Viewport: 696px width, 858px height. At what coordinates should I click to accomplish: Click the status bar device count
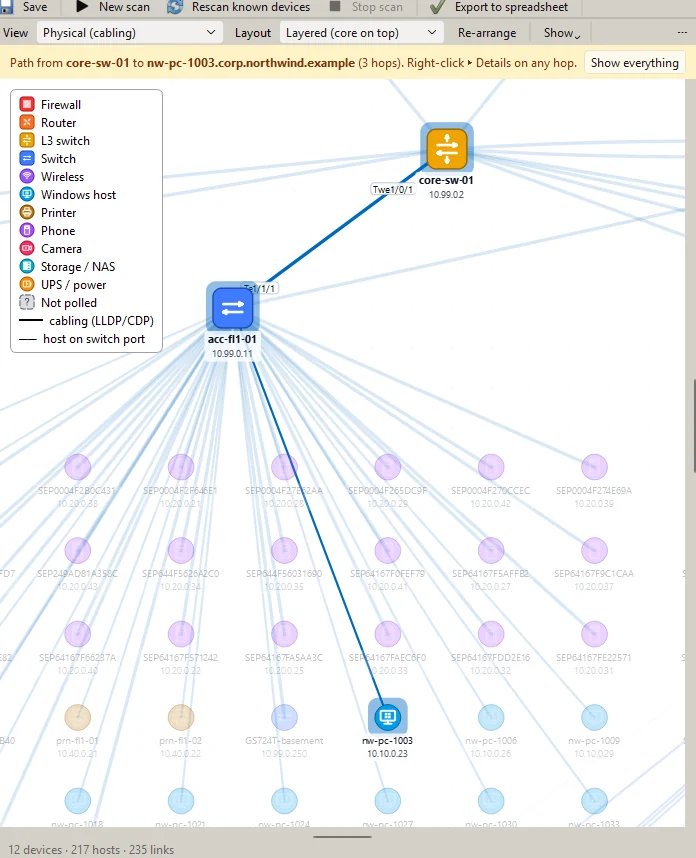point(35,849)
